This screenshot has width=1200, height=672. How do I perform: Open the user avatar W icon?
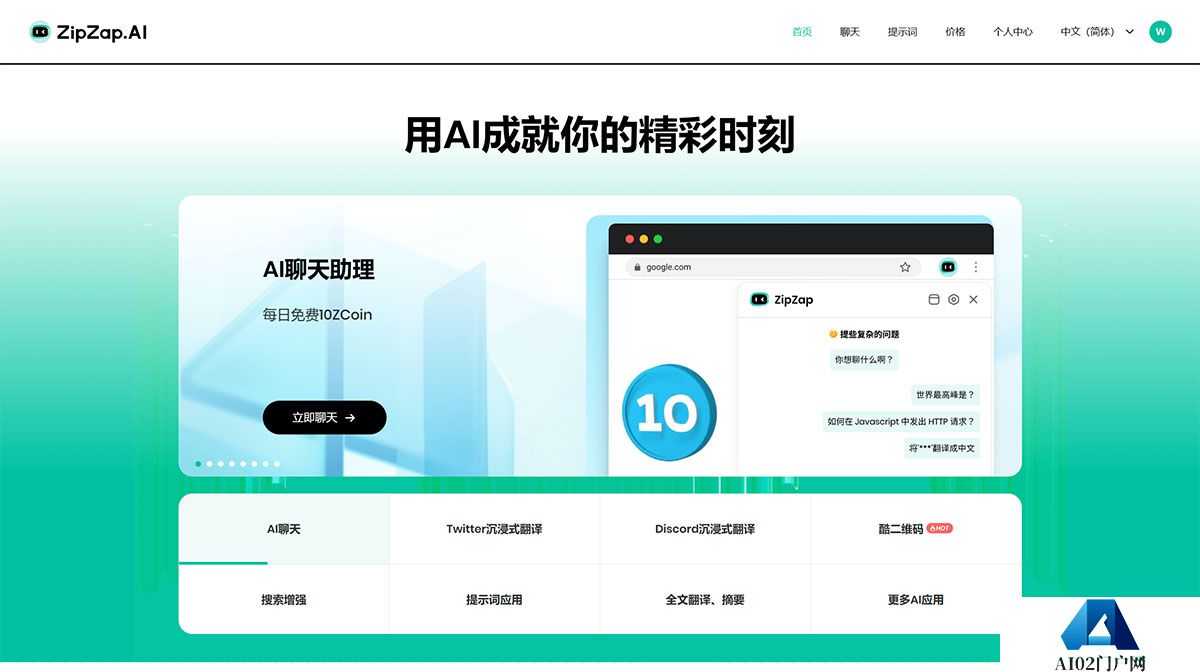click(x=1160, y=32)
